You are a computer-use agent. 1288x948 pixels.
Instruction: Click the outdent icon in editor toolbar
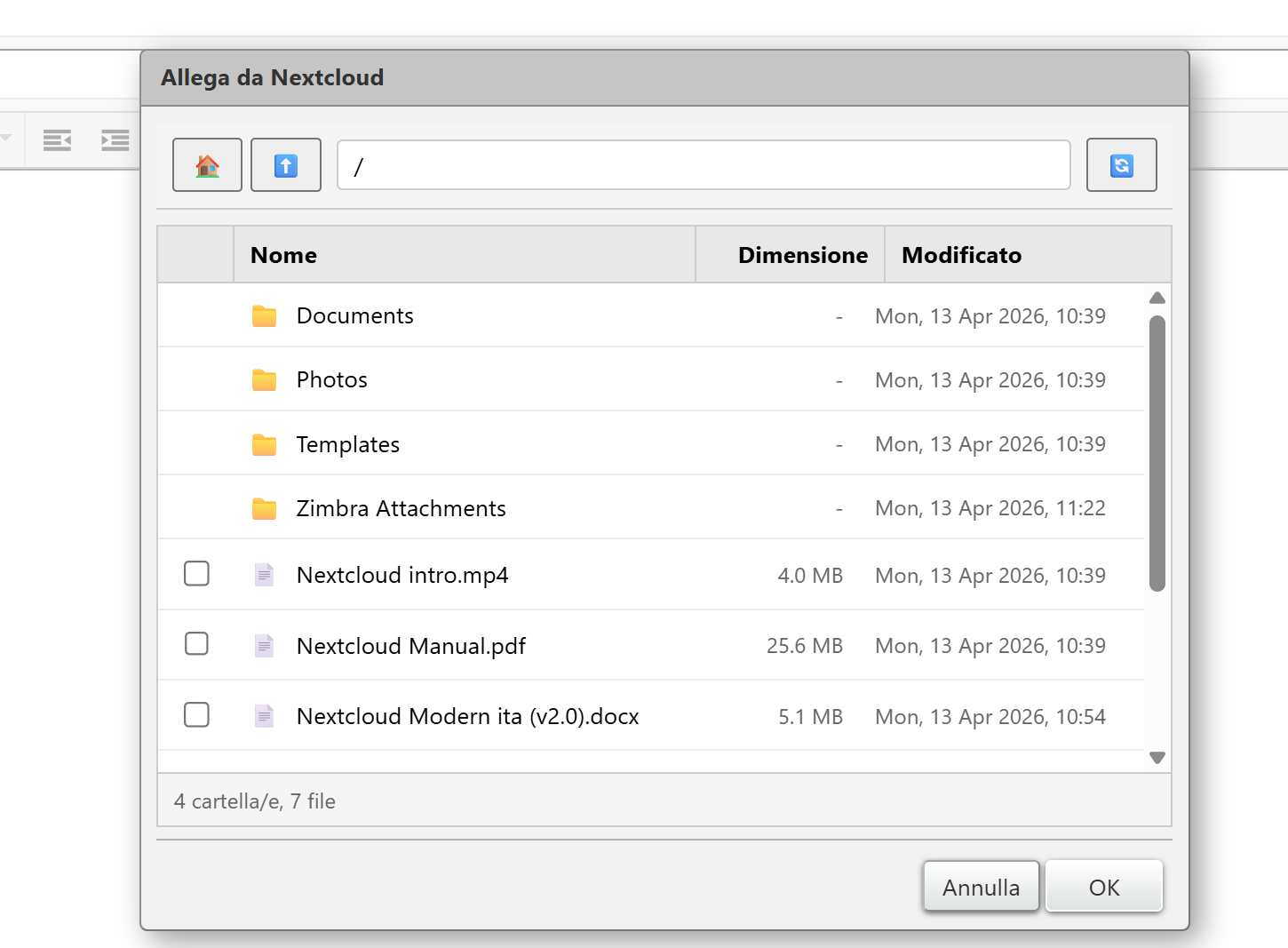pos(58,139)
